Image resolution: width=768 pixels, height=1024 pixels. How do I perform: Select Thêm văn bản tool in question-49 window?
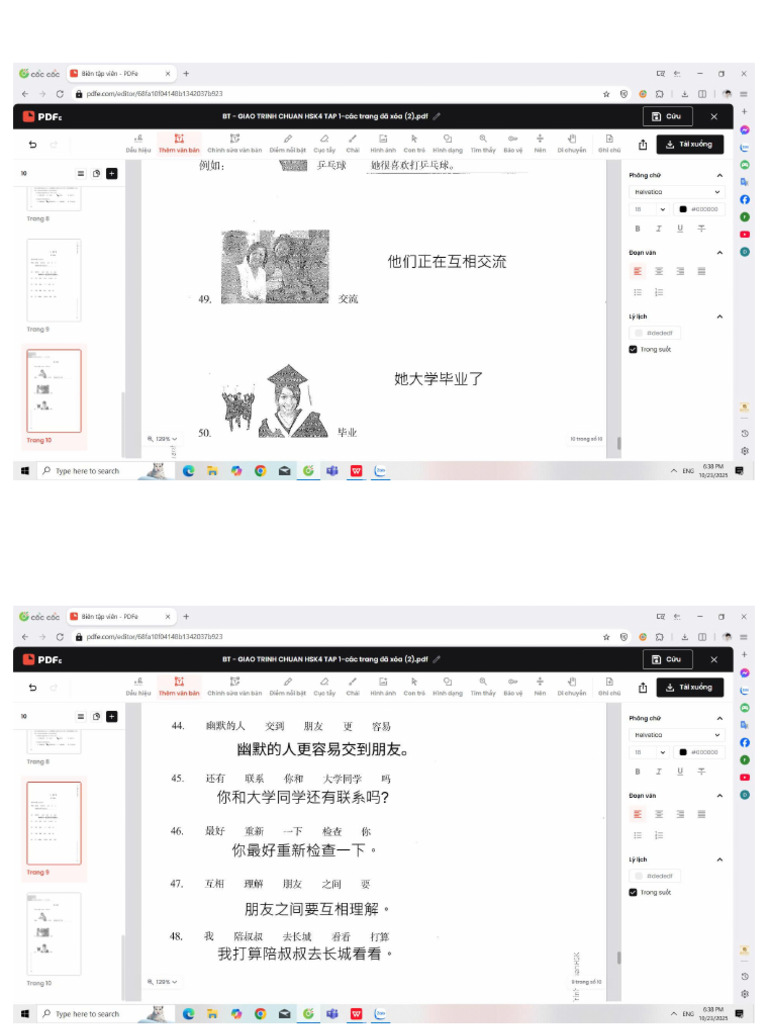(x=179, y=143)
